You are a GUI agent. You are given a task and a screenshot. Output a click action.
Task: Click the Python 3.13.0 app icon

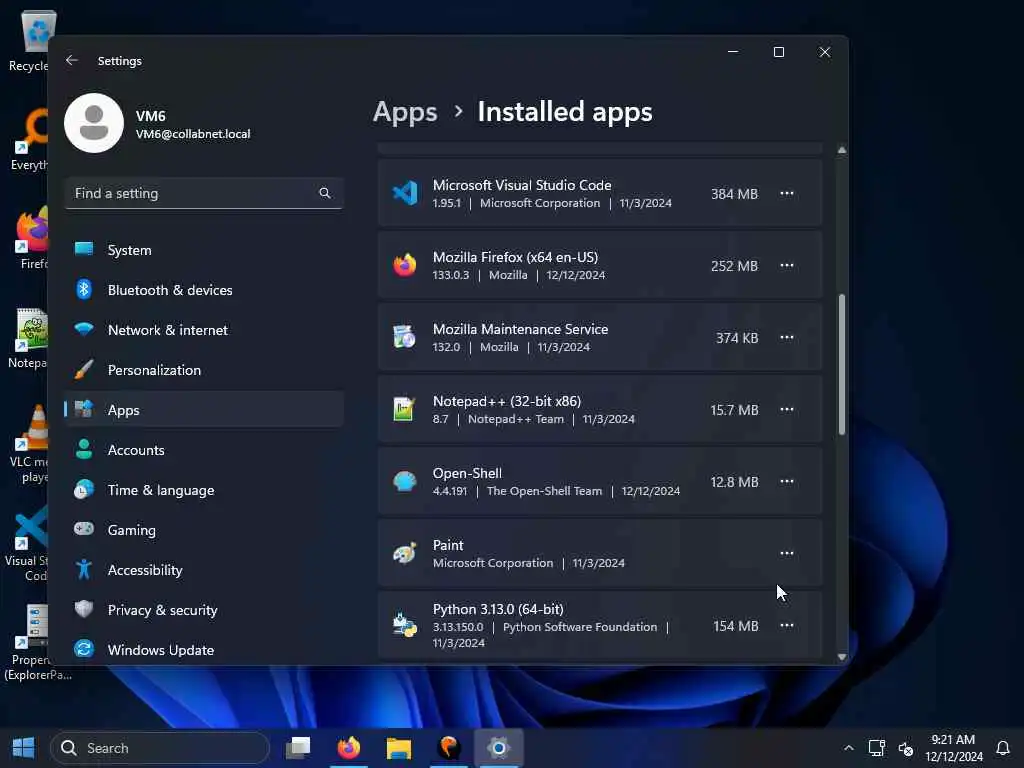pyautogui.click(x=405, y=625)
